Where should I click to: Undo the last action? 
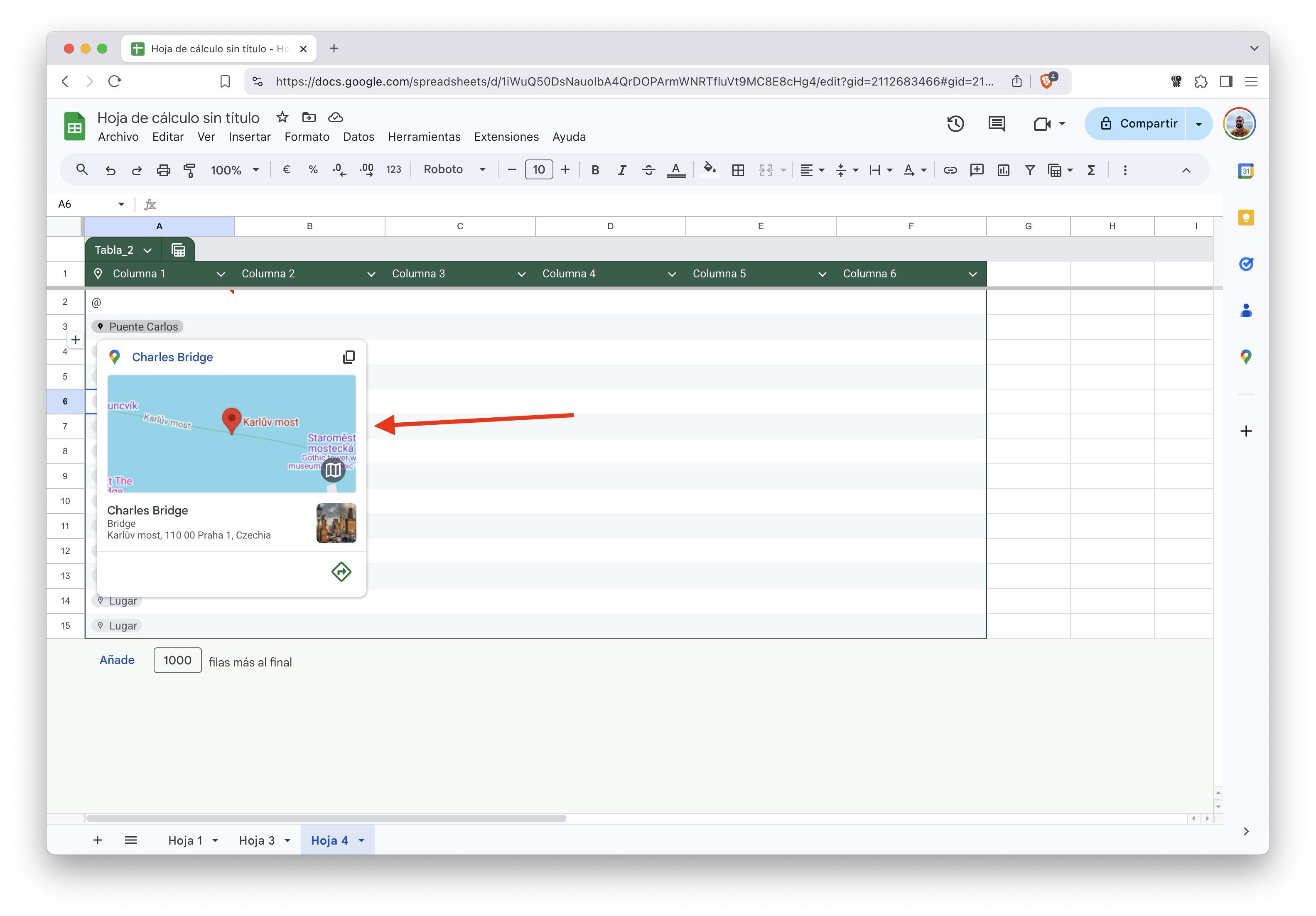click(x=110, y=170)
